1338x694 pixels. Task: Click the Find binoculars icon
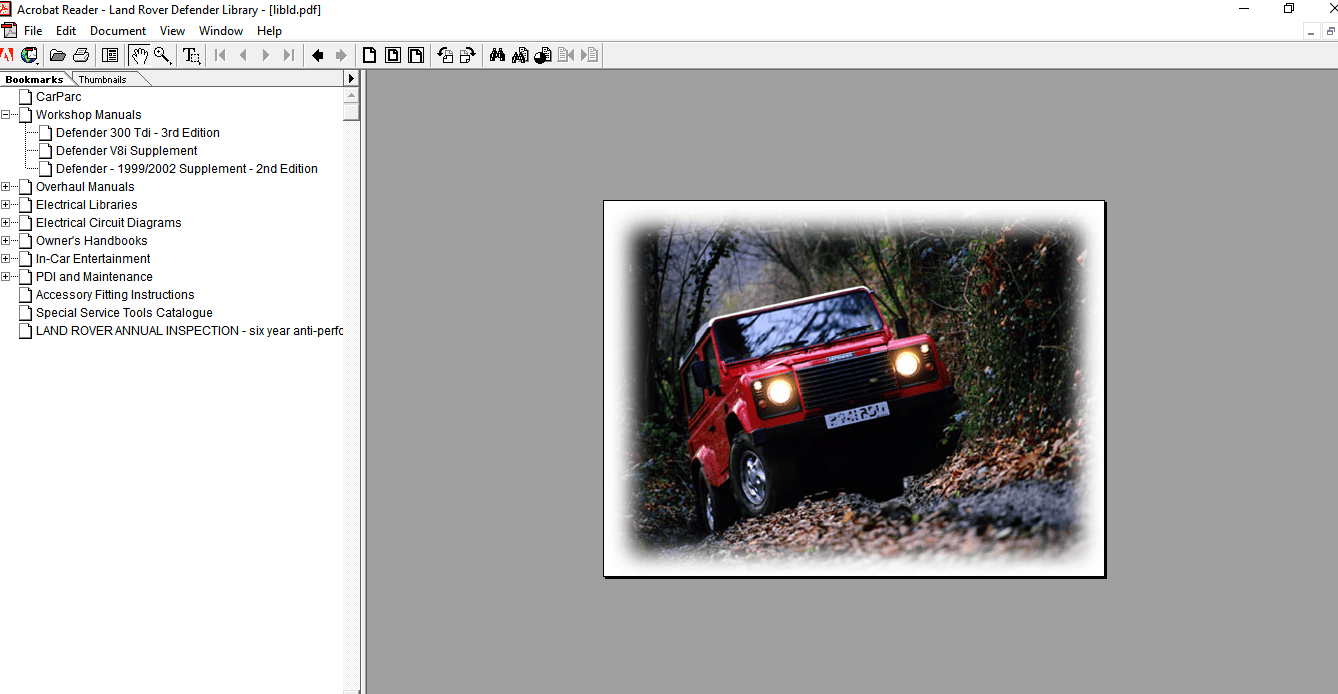(x=497, y=55)
